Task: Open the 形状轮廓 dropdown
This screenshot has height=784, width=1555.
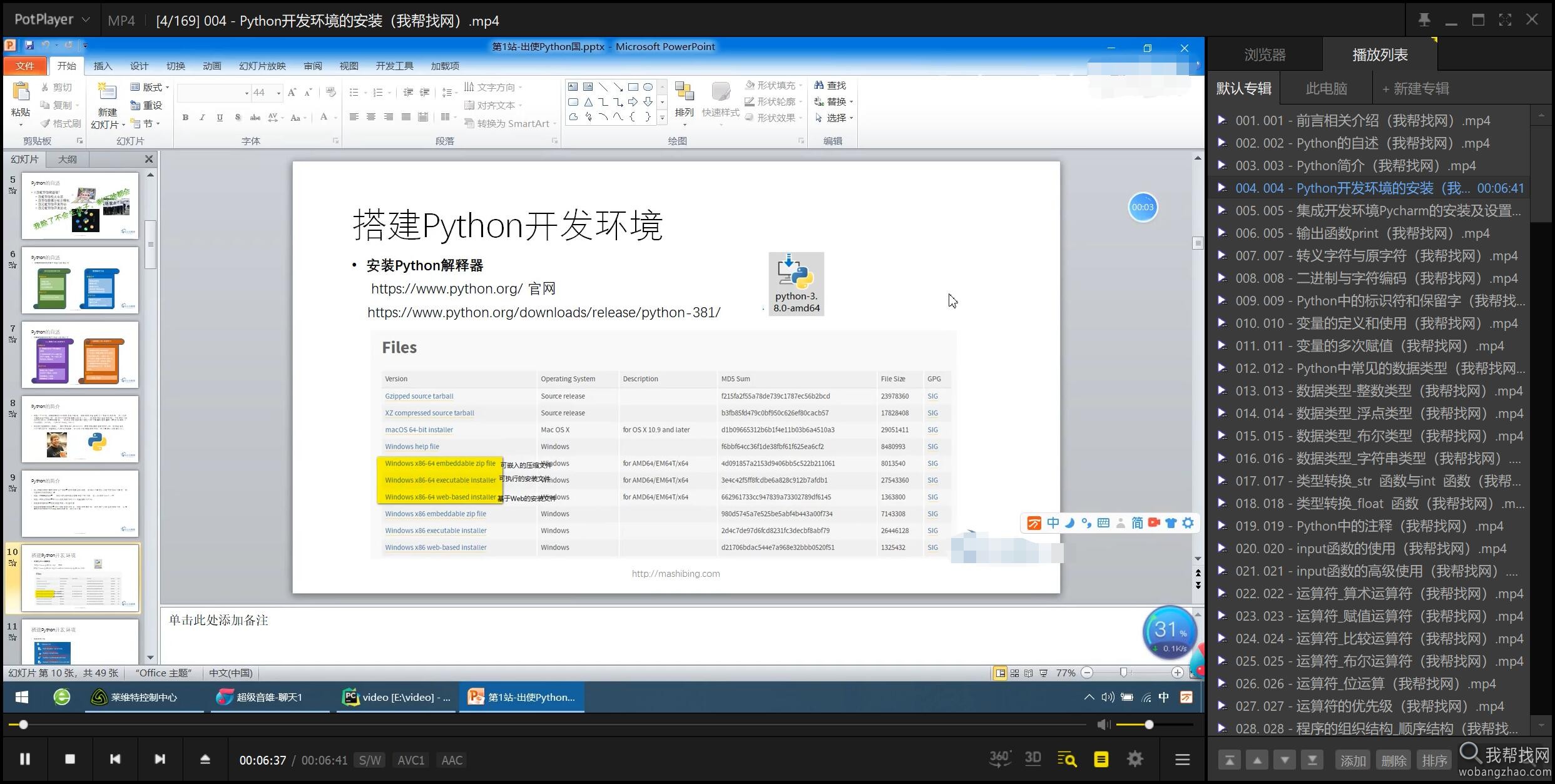Action: point(774,101)
